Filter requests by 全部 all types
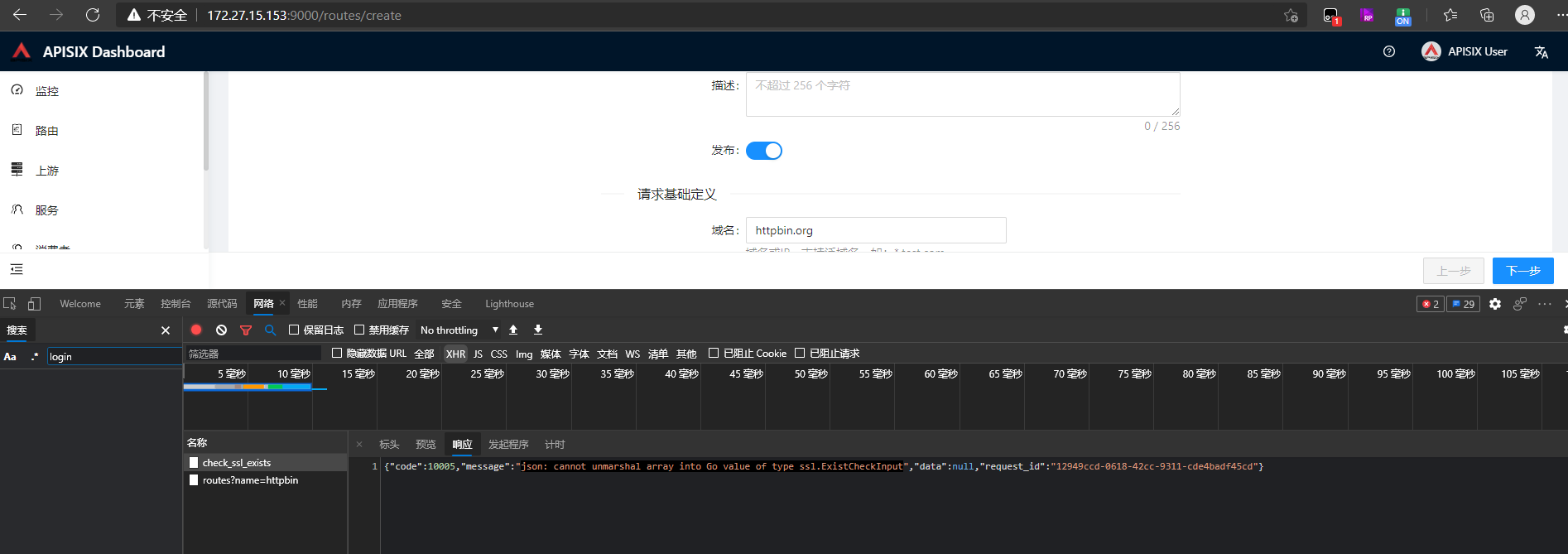The height and width of the screenshot is (554, 1568). point(424,354)
